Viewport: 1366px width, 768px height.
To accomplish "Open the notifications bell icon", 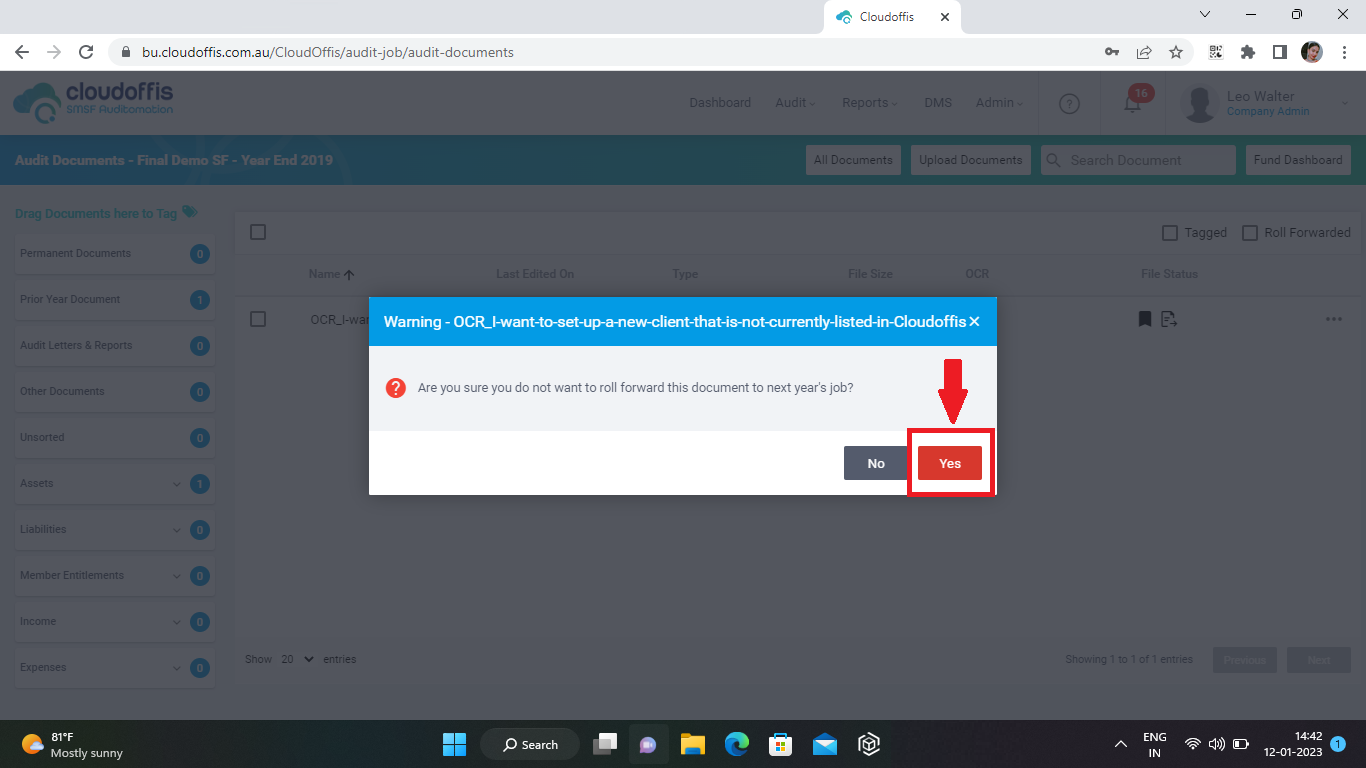I will (1132, 104).
